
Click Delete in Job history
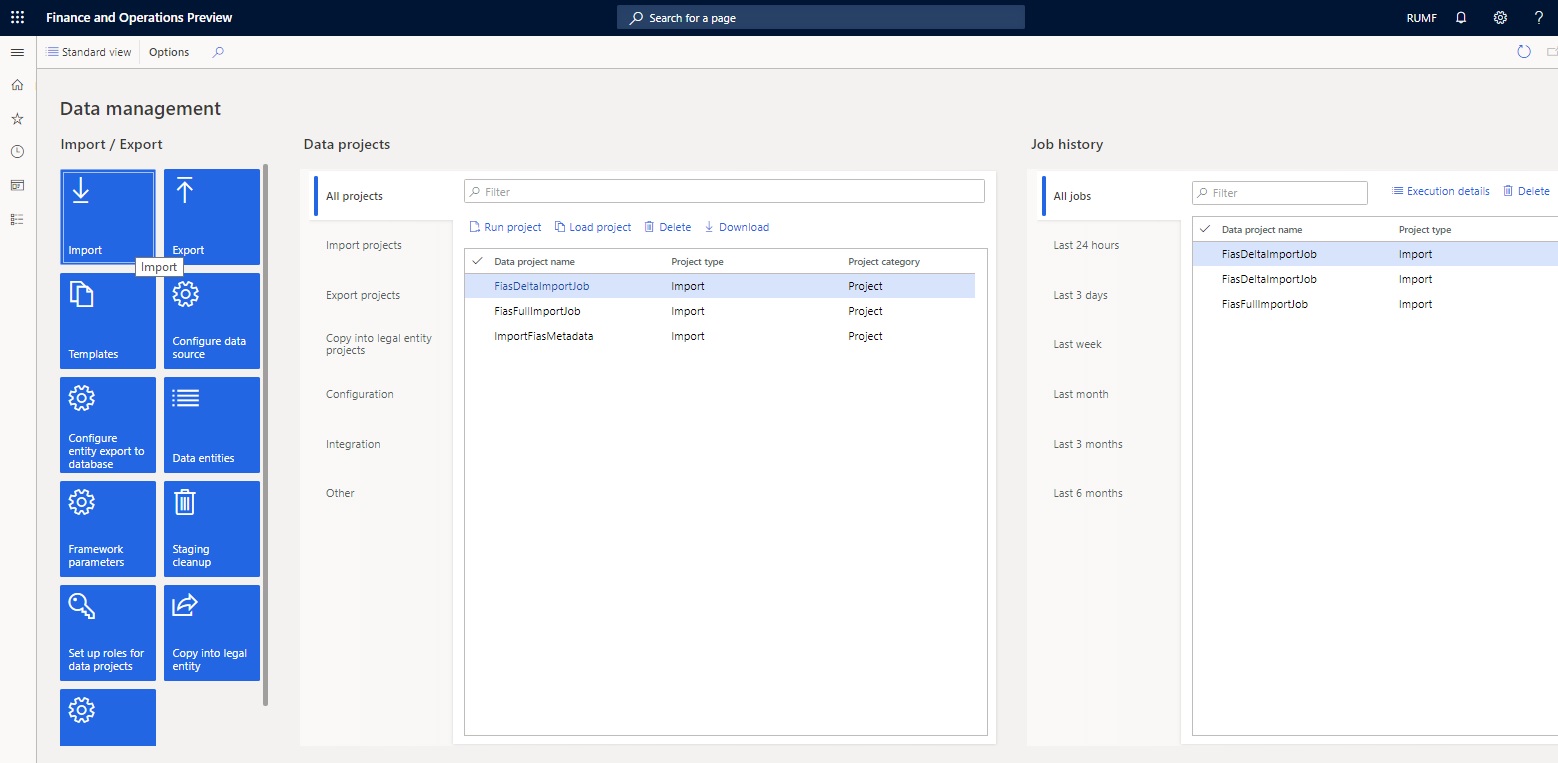pos(1526,191)
